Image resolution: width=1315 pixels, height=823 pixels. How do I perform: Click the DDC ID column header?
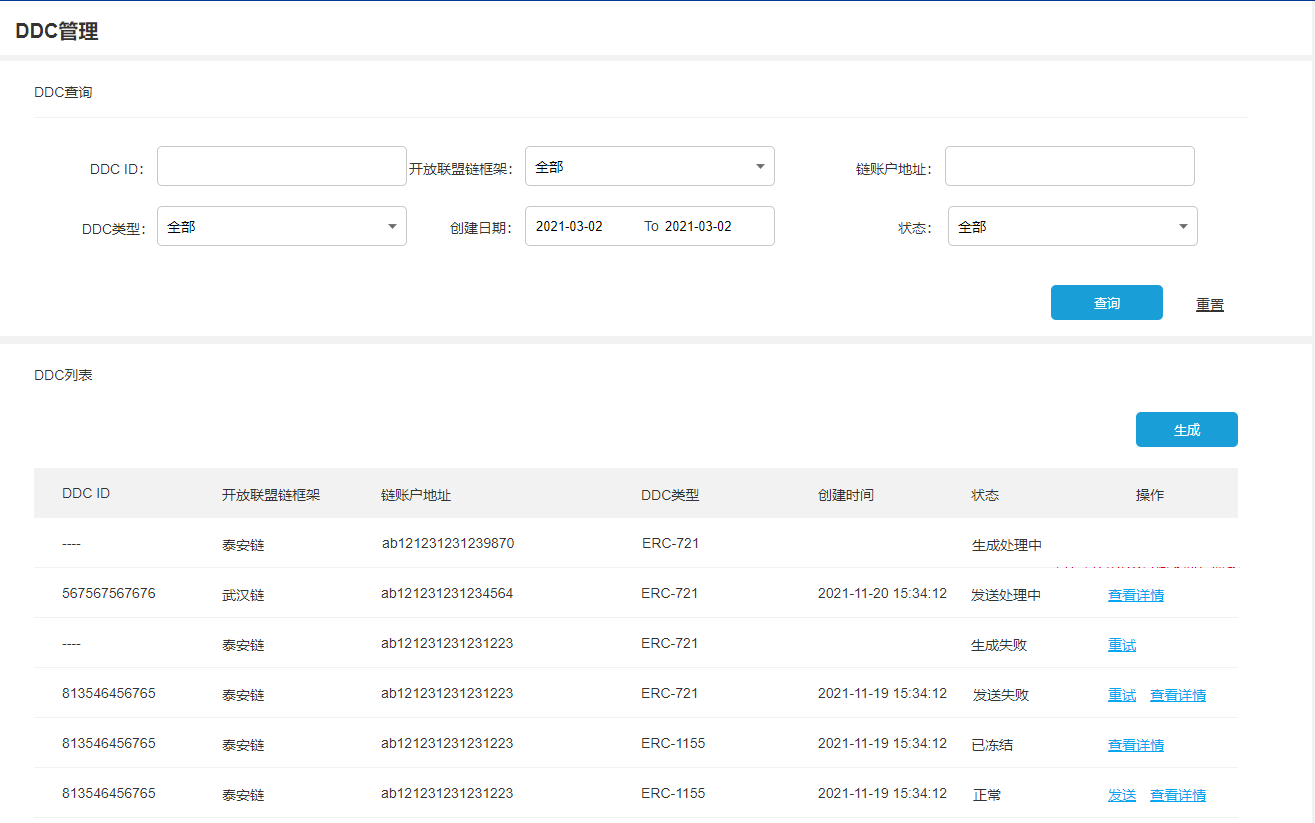pyautogui.click(x=86, y=493)
